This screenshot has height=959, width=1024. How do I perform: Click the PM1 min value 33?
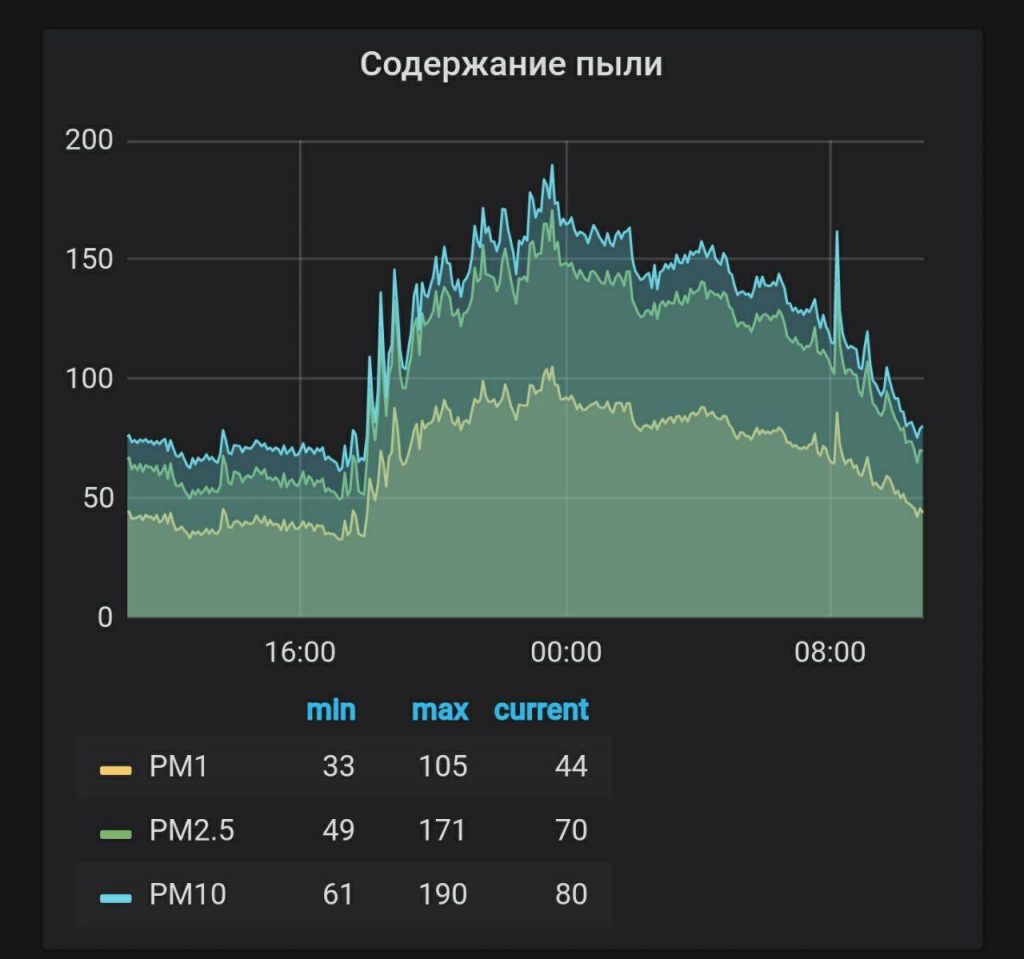pos(338,767)
